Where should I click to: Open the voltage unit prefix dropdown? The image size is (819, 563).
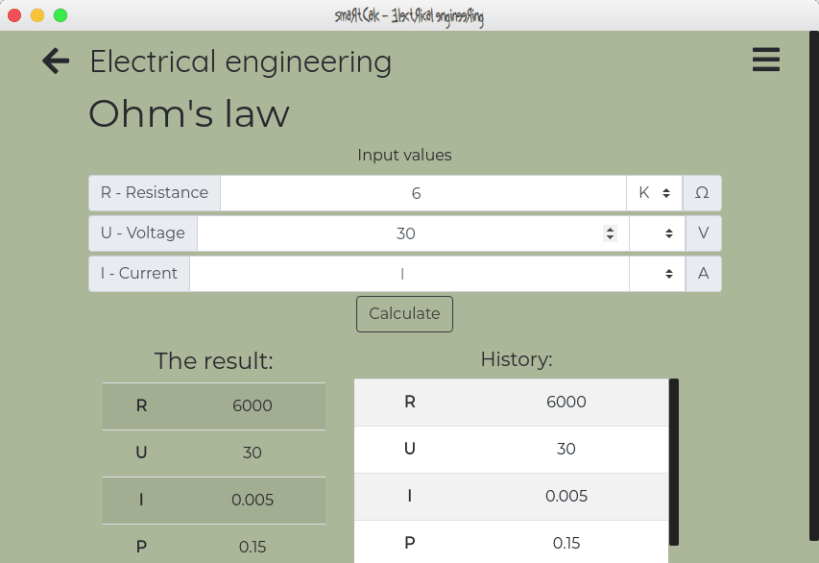click(x=657, y=233)
